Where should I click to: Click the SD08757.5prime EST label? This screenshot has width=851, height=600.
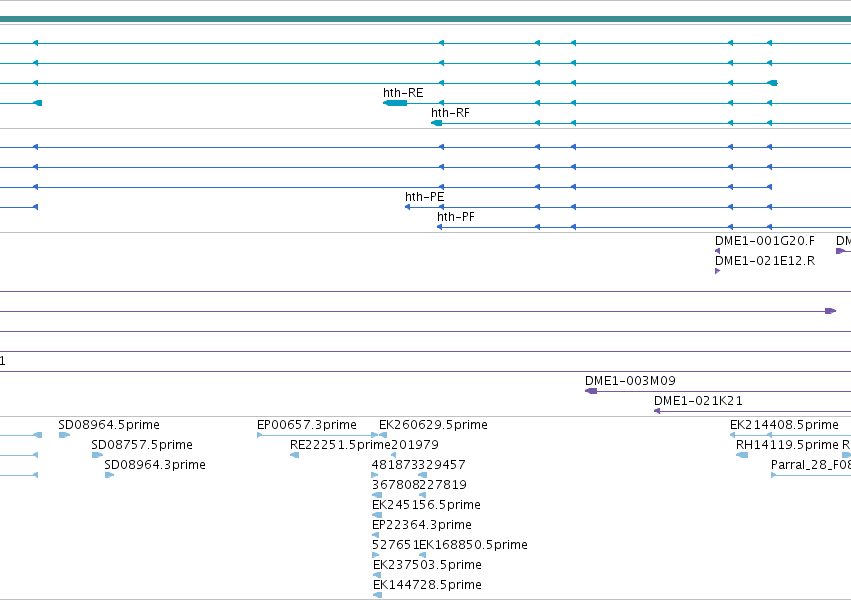(x=142, y=445)
